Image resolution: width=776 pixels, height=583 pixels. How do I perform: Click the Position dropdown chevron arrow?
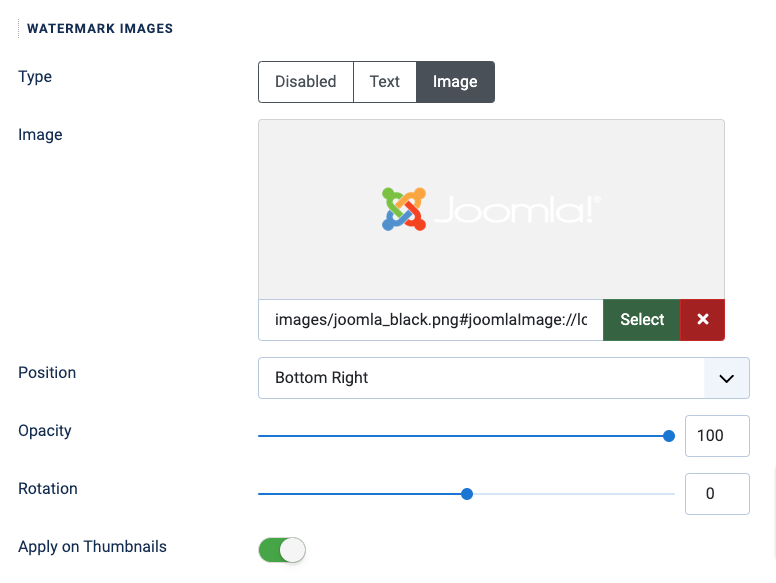click(727, 379)
